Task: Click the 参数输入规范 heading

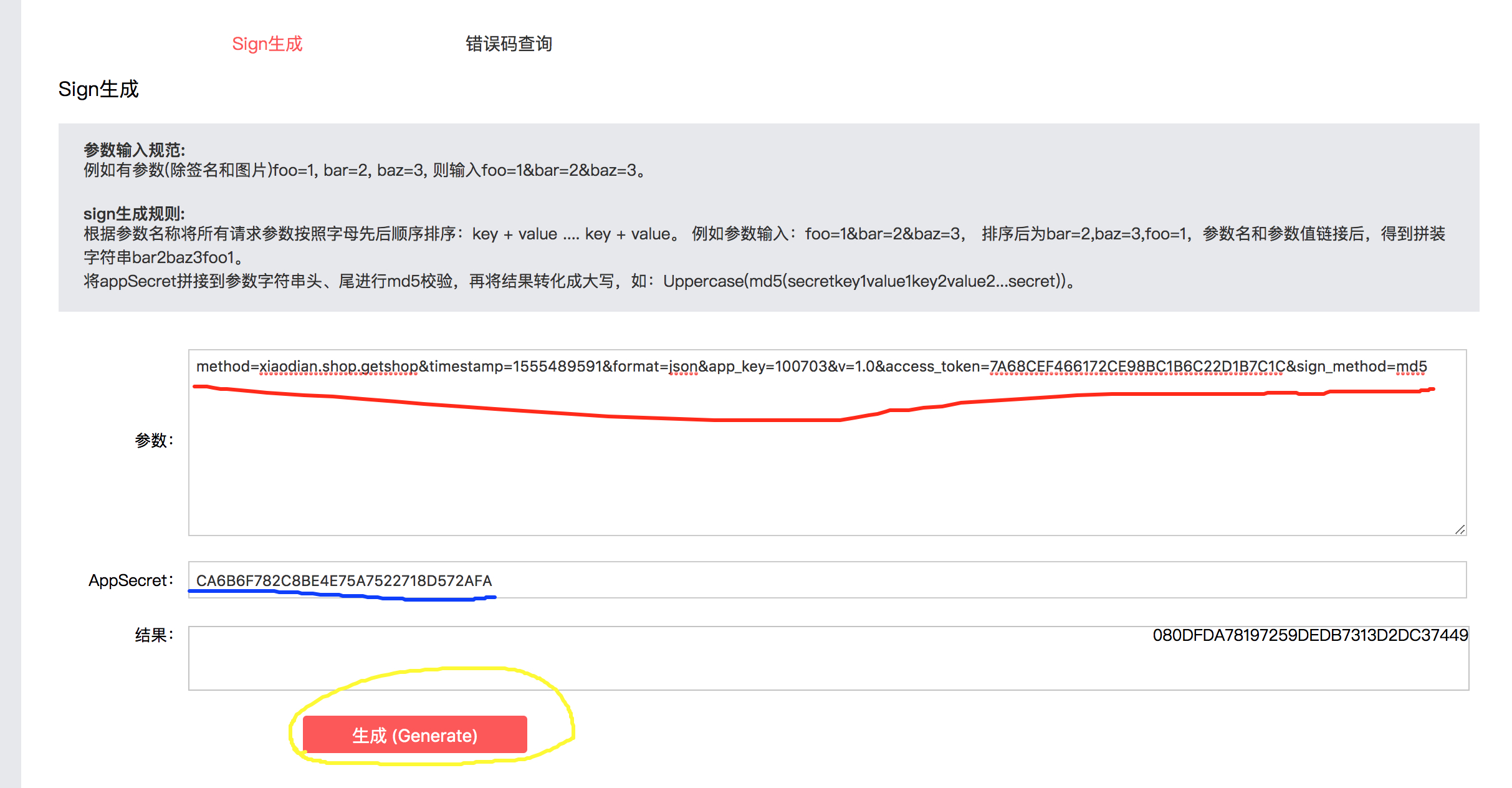Action: click(134, 150)
